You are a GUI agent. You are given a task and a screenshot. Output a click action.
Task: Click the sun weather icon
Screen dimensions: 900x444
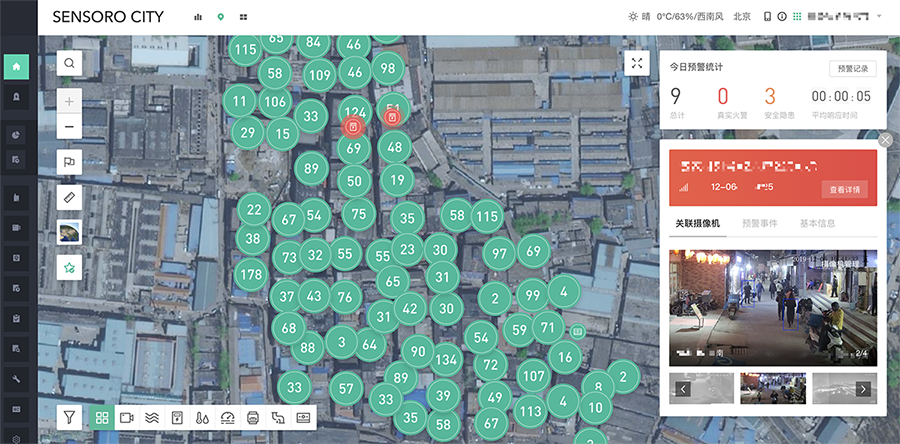tap(633, 17)
